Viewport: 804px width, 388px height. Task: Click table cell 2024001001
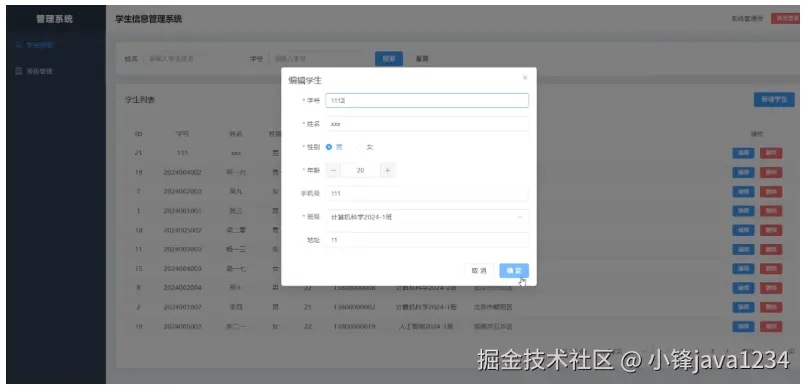pos(183,211)
